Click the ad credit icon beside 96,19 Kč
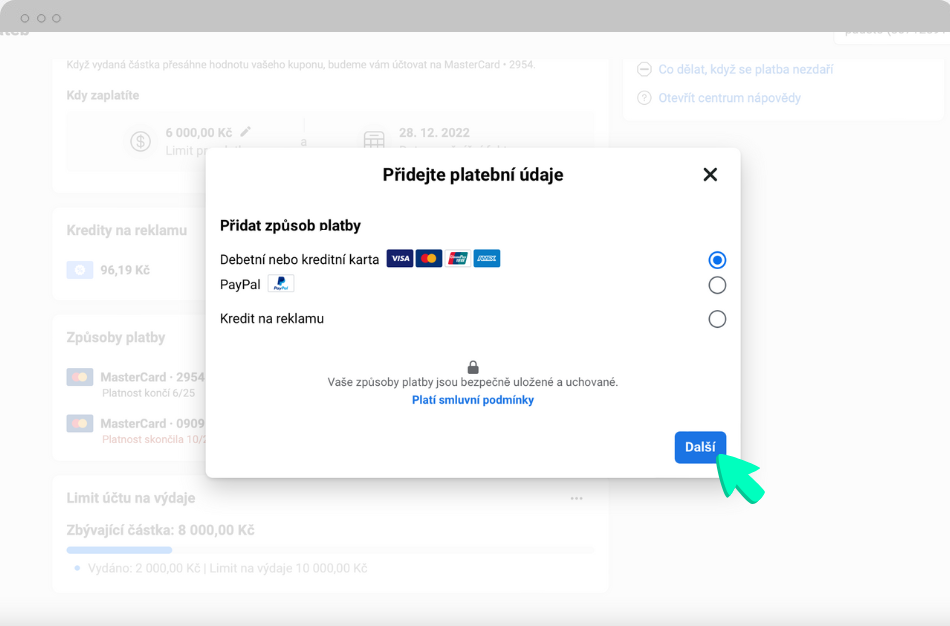The width and height of the screenshot is (950, 626). tap(80, 270)
